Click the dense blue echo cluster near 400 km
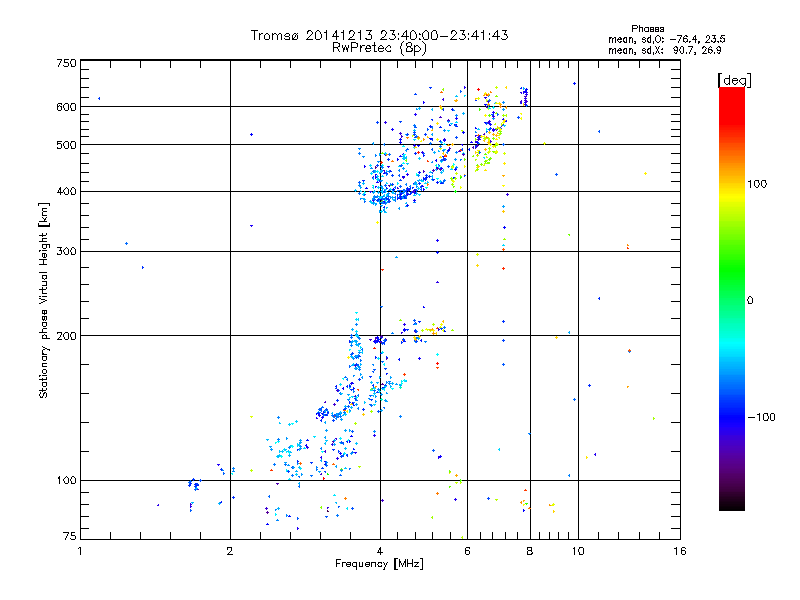The width and height of the screenshot is (800, 600). tap(390, 194)
